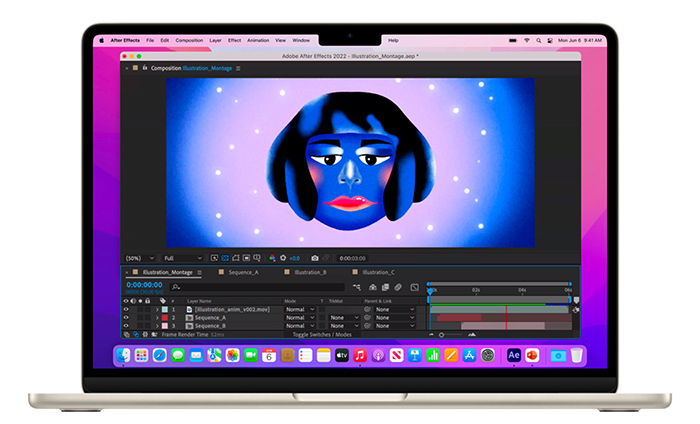This screenshot has width=700, height=424.
Task: Toggle transparency grid in viewer toolbar
Action: click(x=225, y=258)
